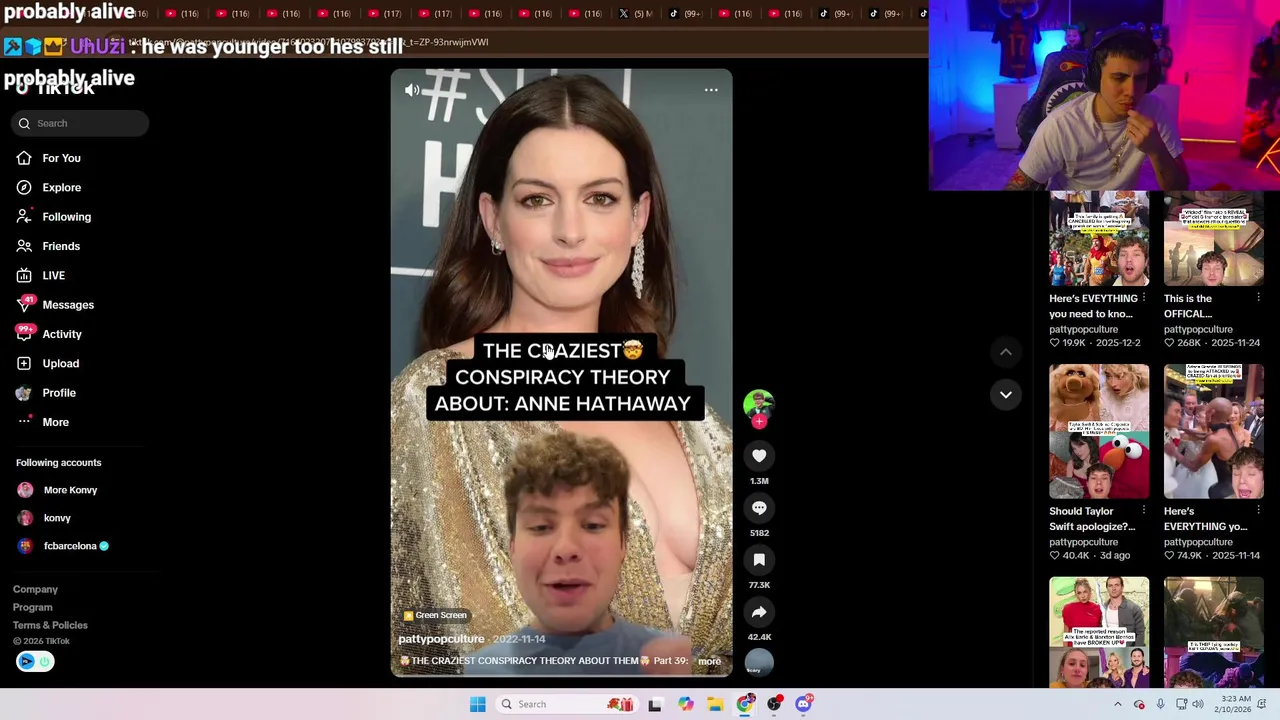Expand the More sidebar menu

(55, 422)
